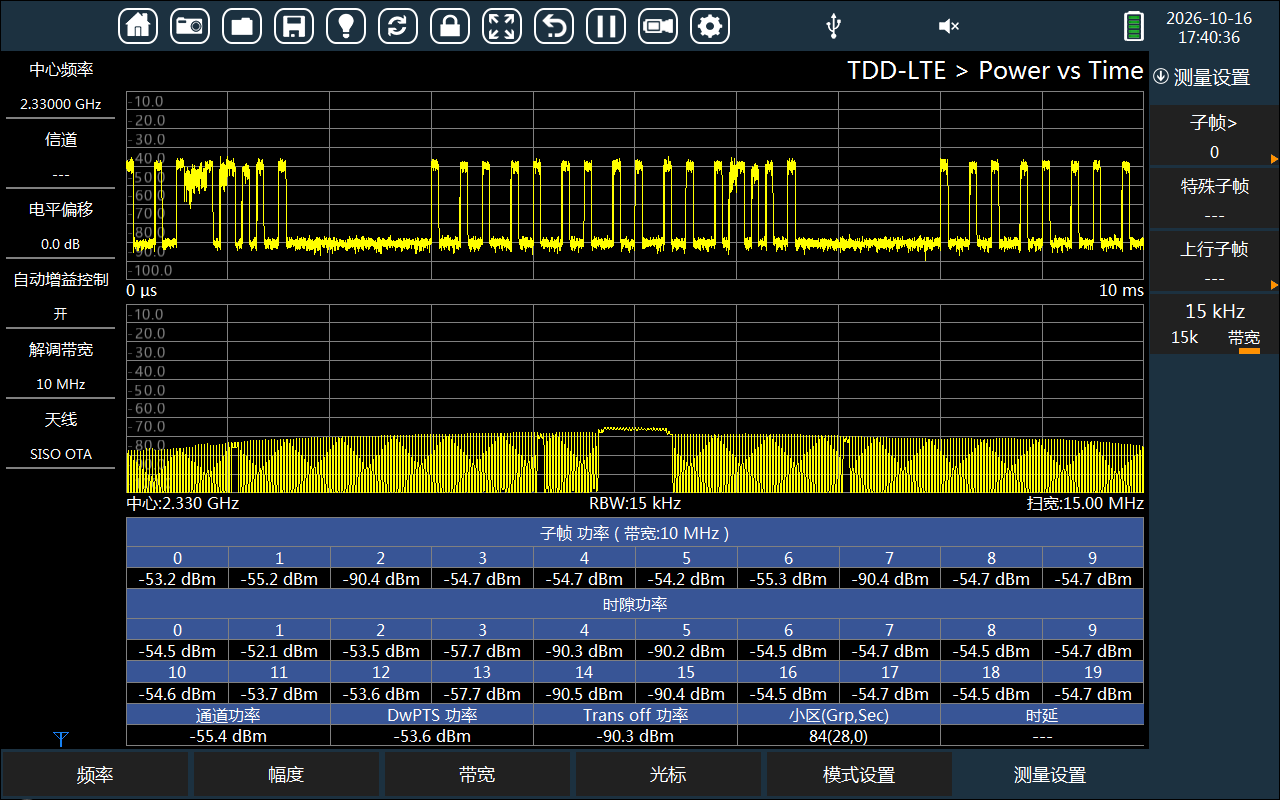The height and width of the screenshot is (800, 1280).
Task: Pause the measurement sweep
Action: [x=606, y=26]
